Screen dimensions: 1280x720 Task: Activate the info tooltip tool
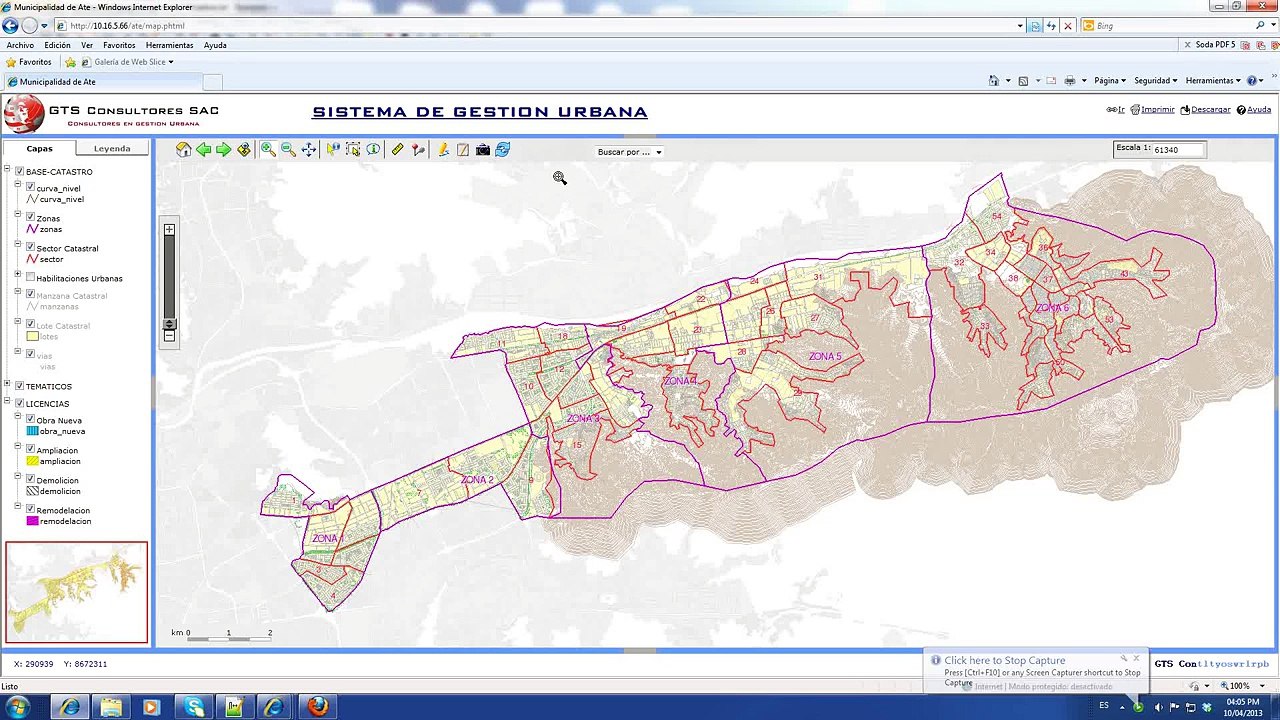pyautogui.click(x=373, y=150)
